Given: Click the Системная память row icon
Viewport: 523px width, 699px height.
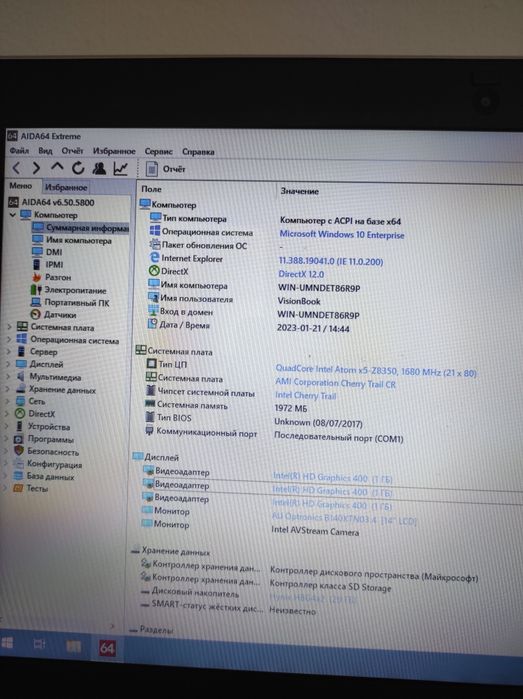Looking at the screenshot, I should pyautogui.click(x=151, y=403).
